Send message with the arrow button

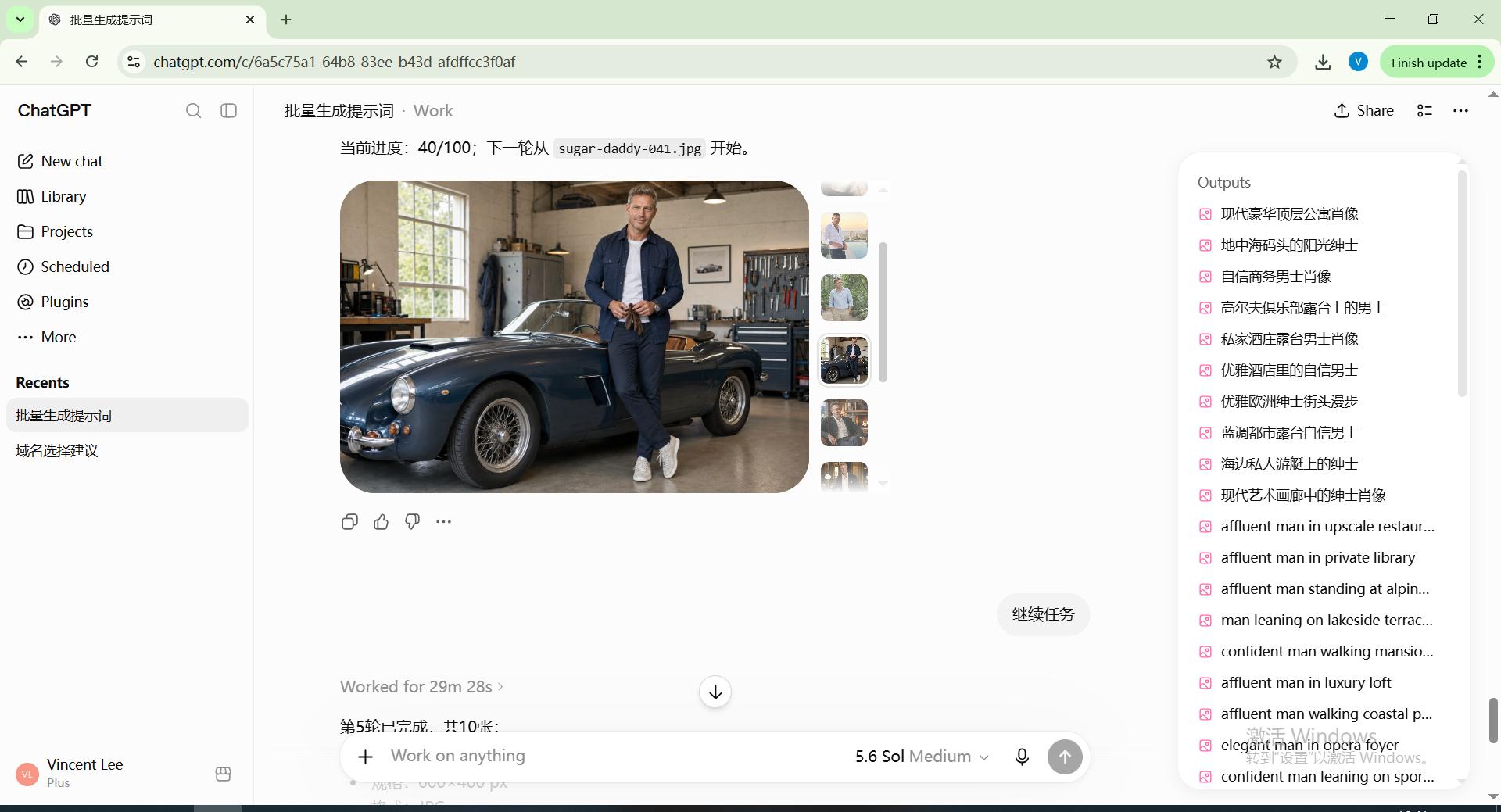click(1064, 757)
